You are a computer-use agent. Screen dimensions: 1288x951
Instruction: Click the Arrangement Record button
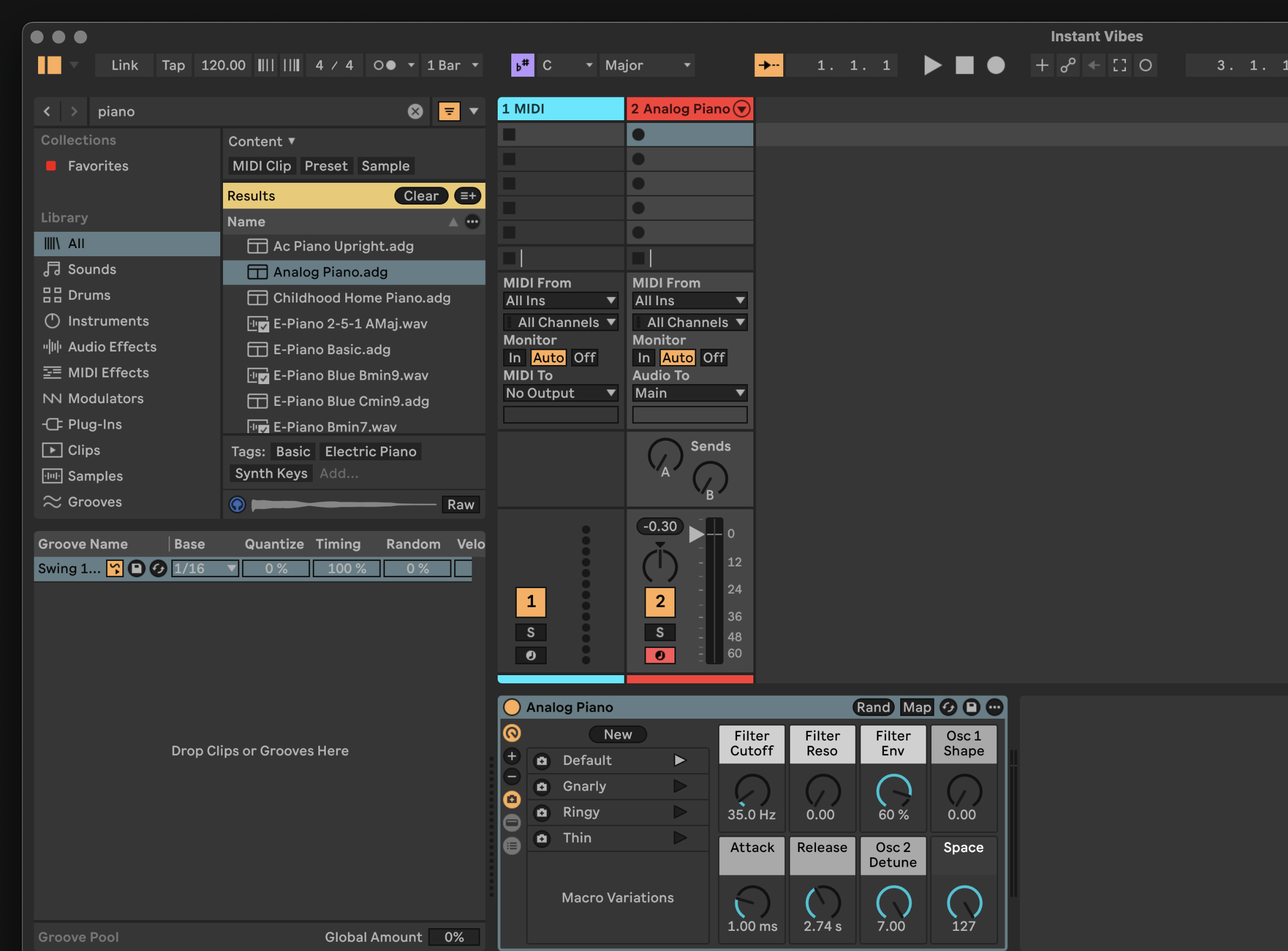coord(995,65)
